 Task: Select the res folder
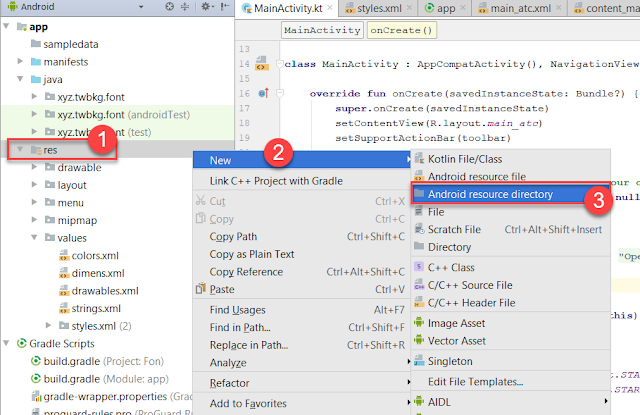50,150
